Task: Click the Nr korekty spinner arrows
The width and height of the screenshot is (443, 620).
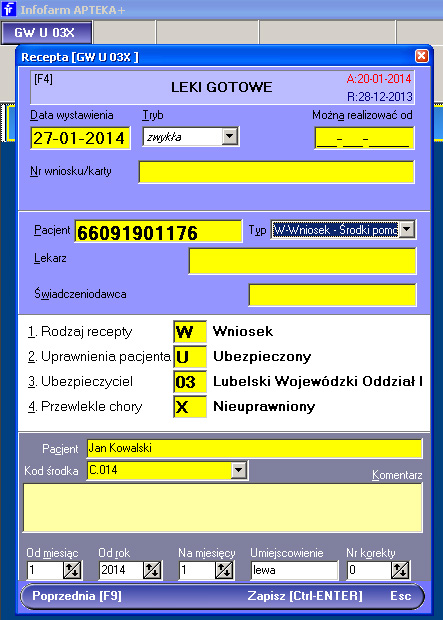Action: pyautogui.click(x=400, y=570)
